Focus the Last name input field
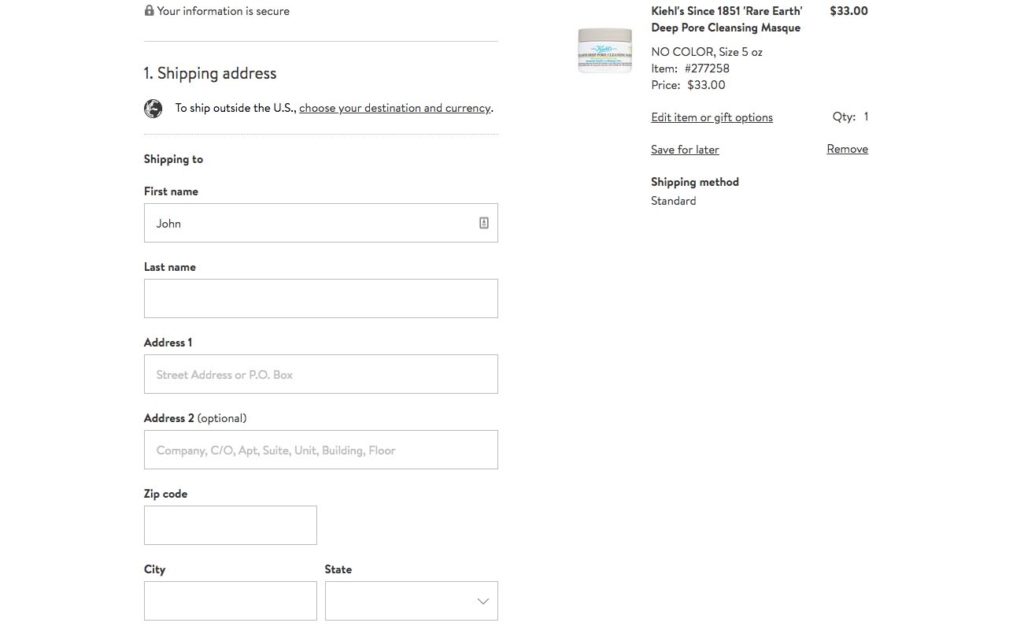This screenshot has width=1024, height=630. 321,298
